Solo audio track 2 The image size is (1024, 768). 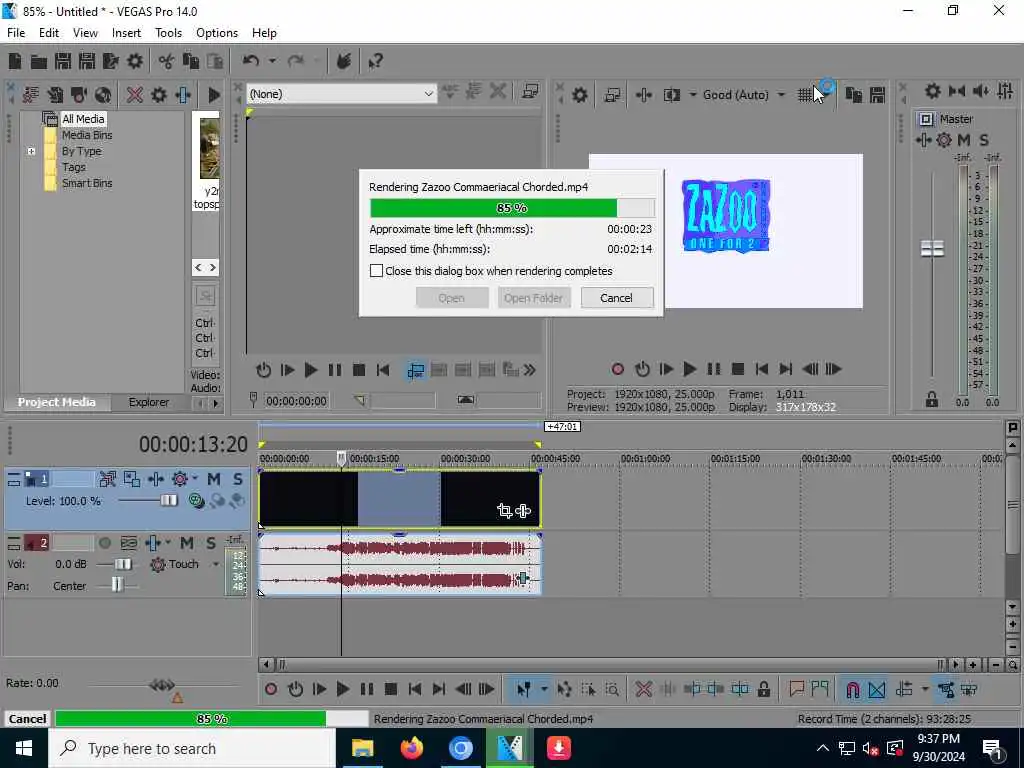210,543
